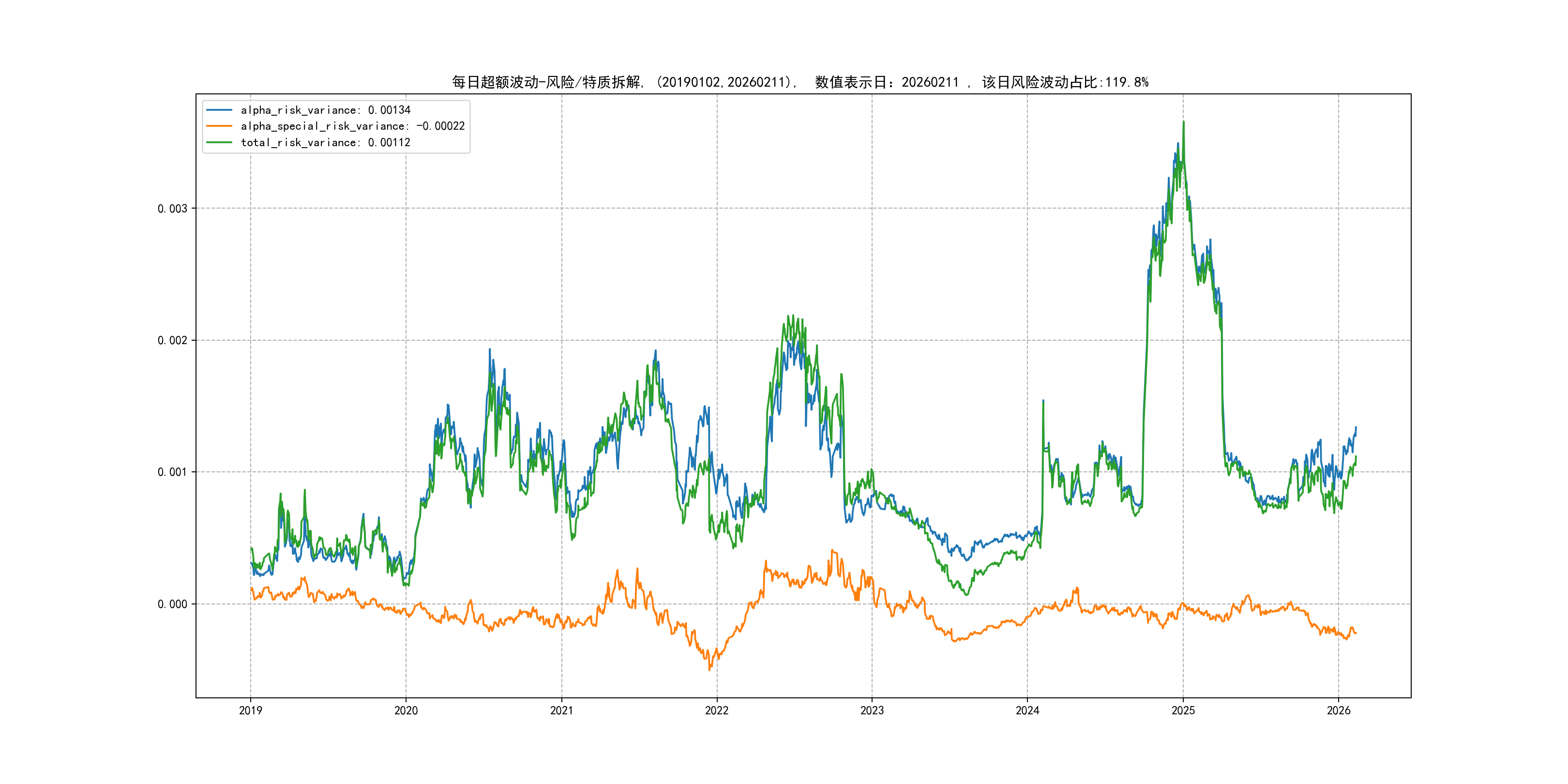Click the 2022 x-axis tick label
1568x784 pixels.
(x=716, y=710)
